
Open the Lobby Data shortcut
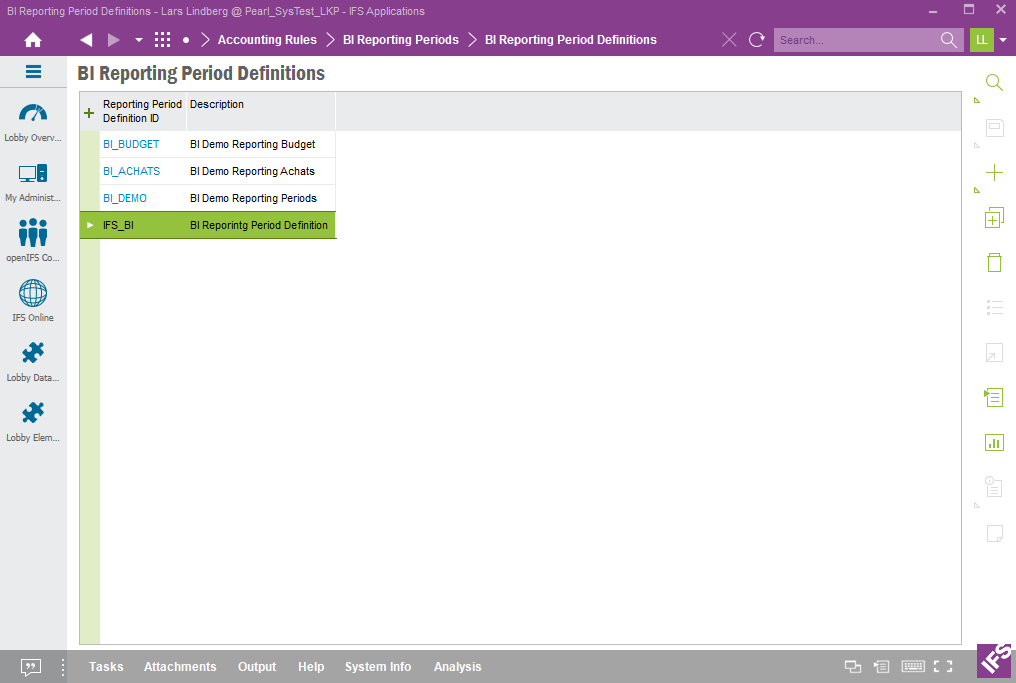click(x=33, y=362)
